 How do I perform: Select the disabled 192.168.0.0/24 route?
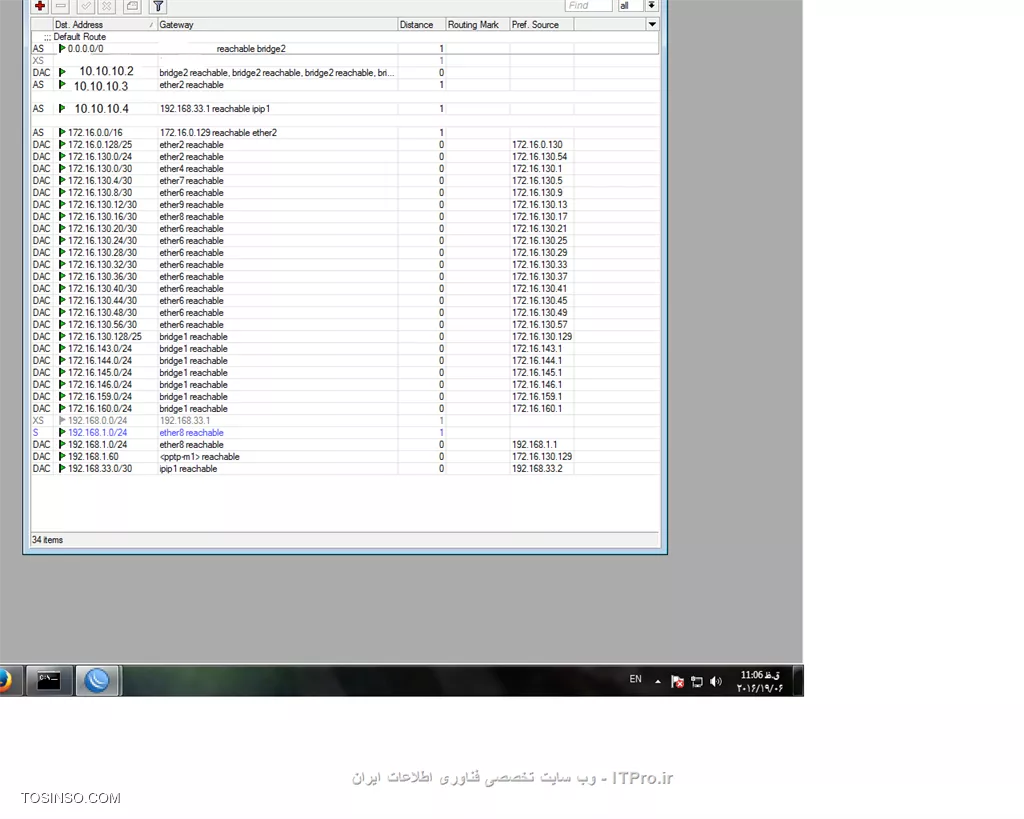coord(345,421)
